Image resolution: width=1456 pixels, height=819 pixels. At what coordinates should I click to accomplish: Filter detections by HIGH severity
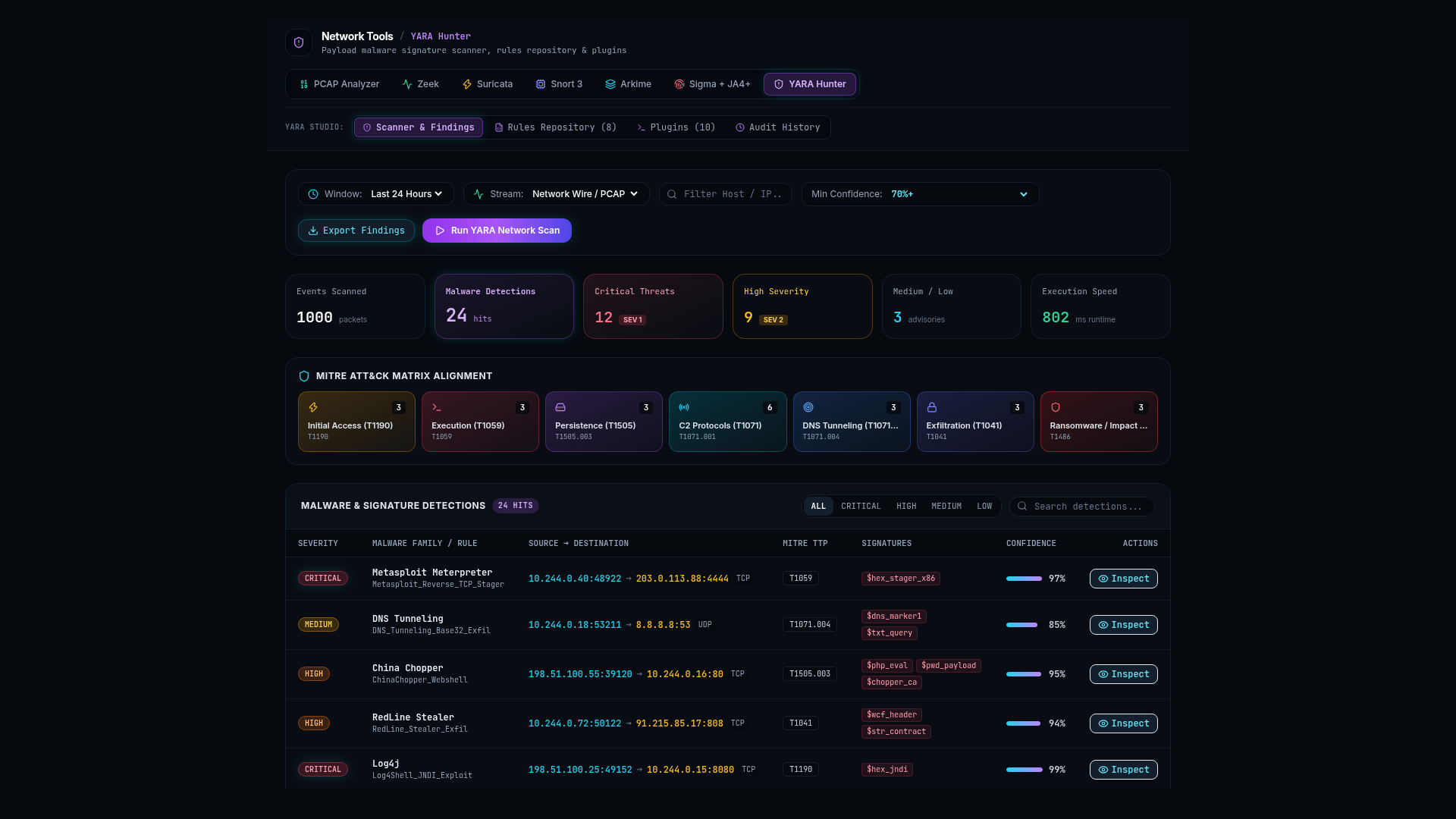pyautogui.click(x=906, y=506)
